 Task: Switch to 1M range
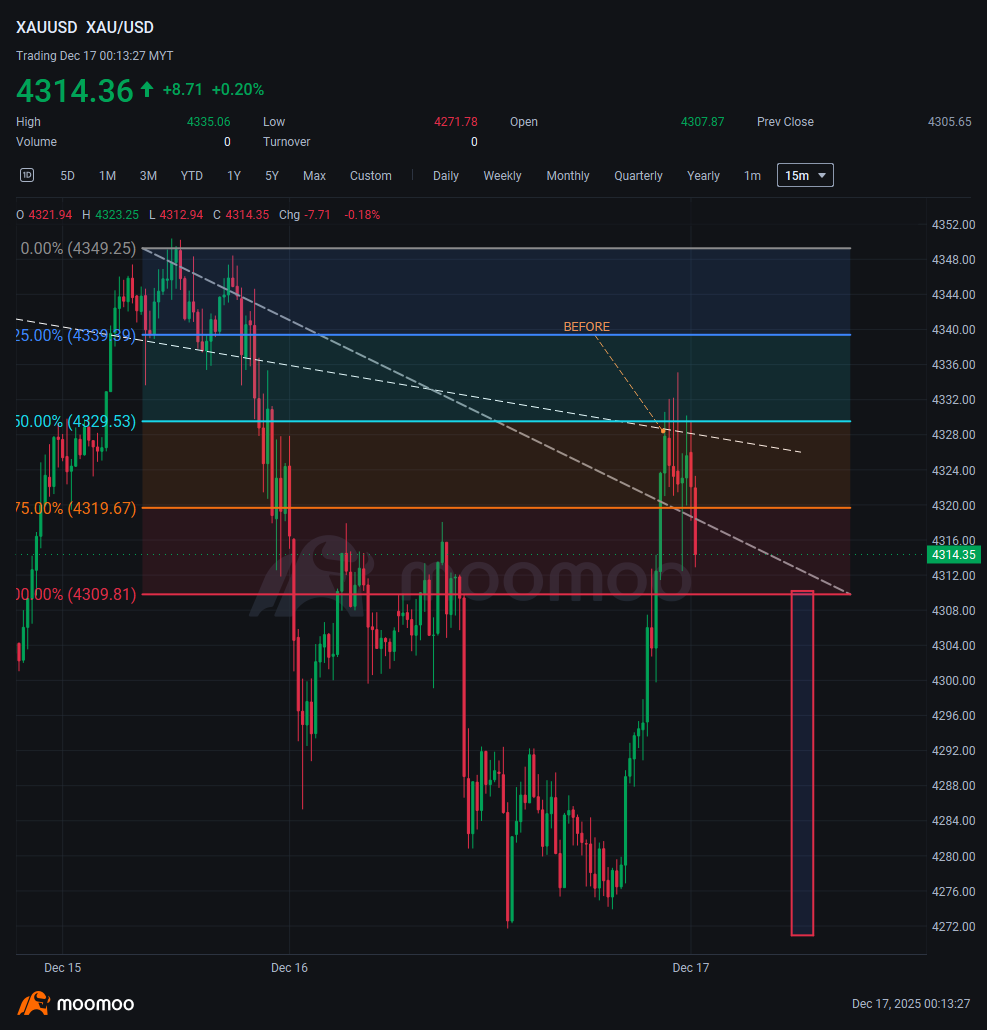coord(108,176)
